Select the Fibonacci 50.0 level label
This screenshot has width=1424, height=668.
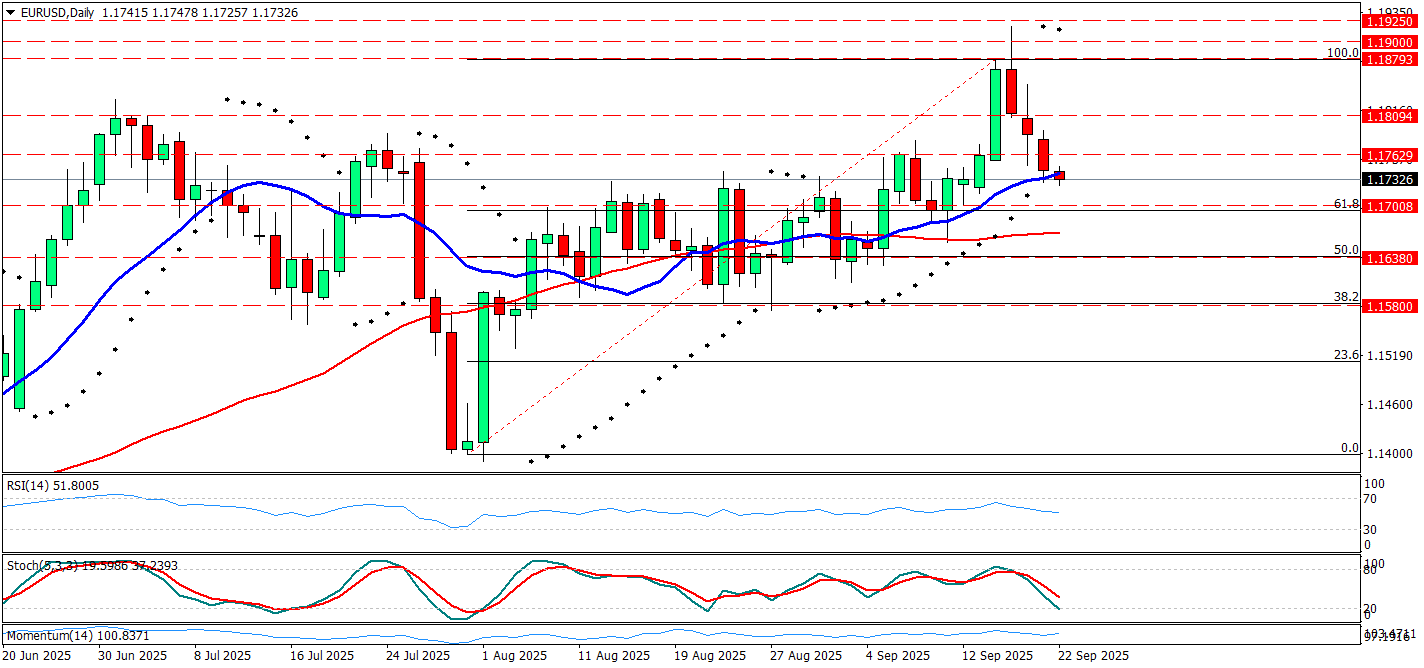[1346, 250]
